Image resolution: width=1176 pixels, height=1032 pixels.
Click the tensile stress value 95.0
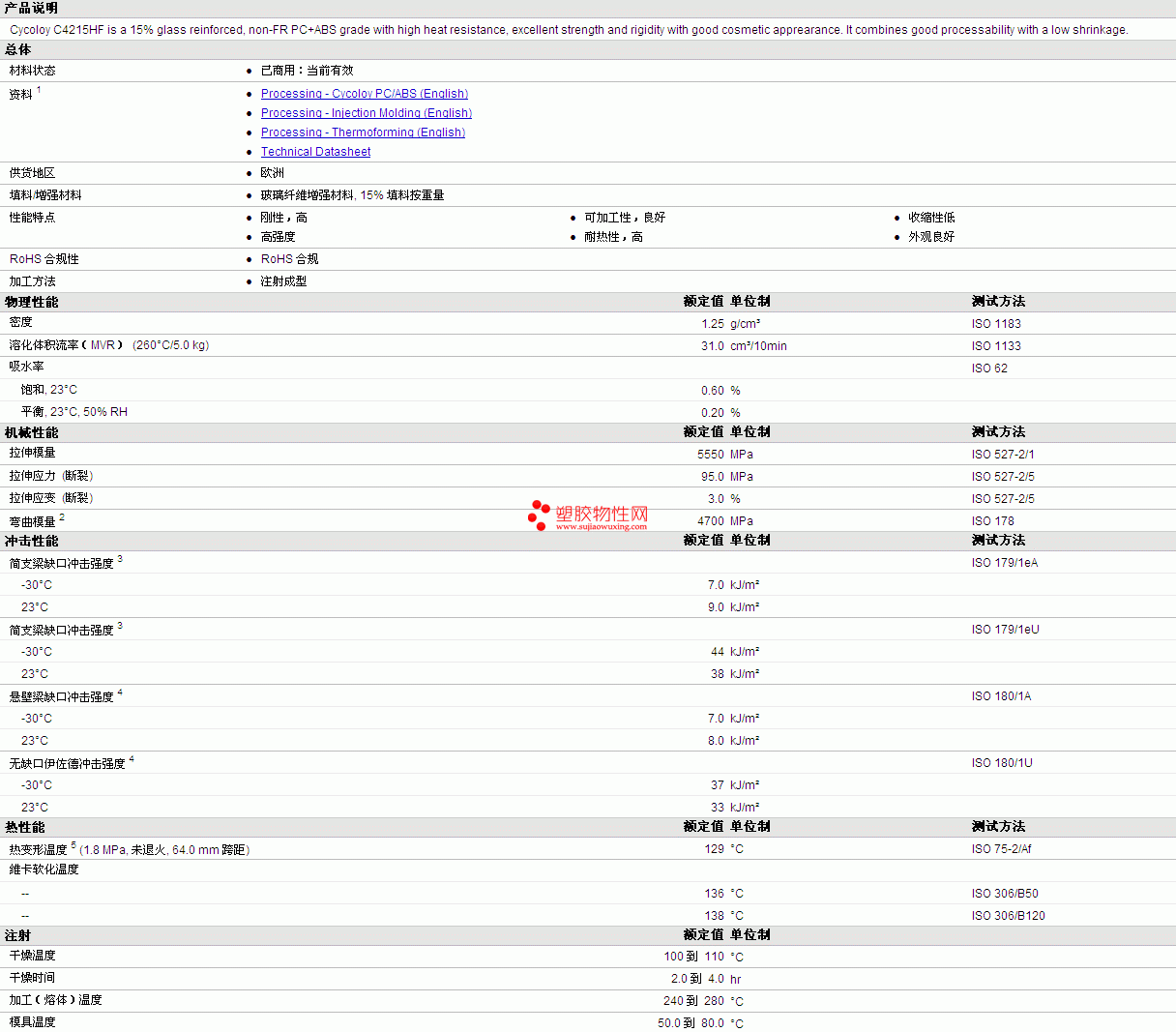[x=713, y=477]
